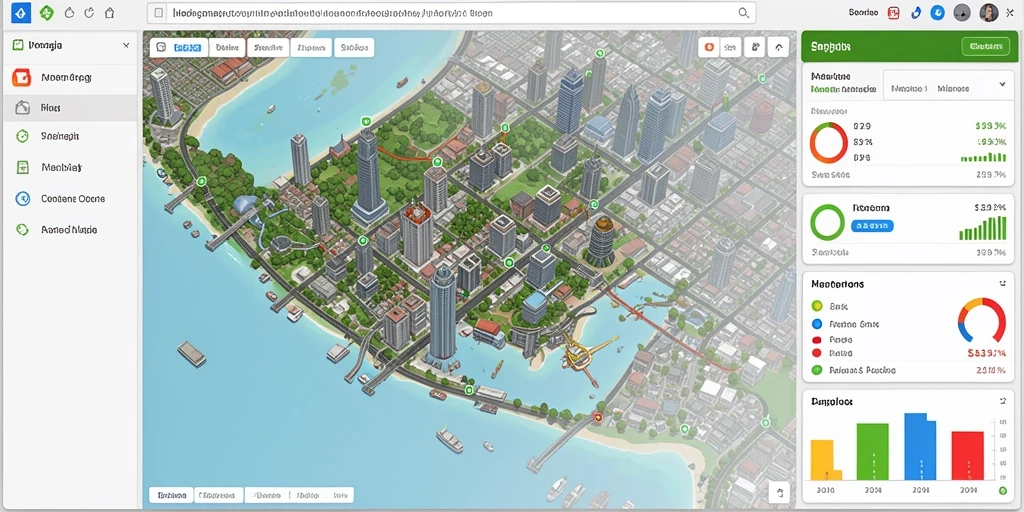Expand the bar chart card corner icon
The image size is (1024, 512).
(x=1002, y=401)
